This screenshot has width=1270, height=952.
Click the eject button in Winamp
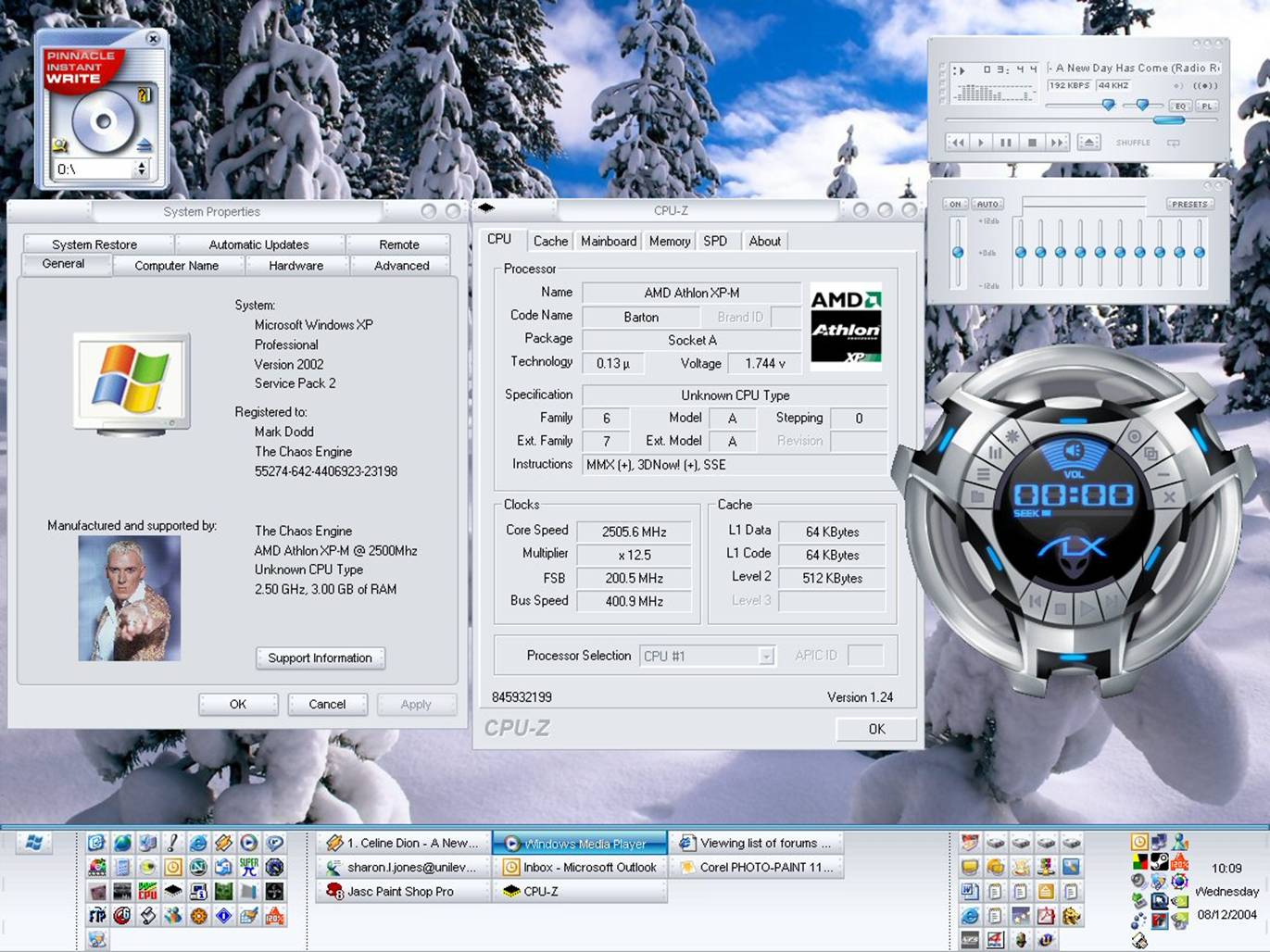click(1089, 143)
